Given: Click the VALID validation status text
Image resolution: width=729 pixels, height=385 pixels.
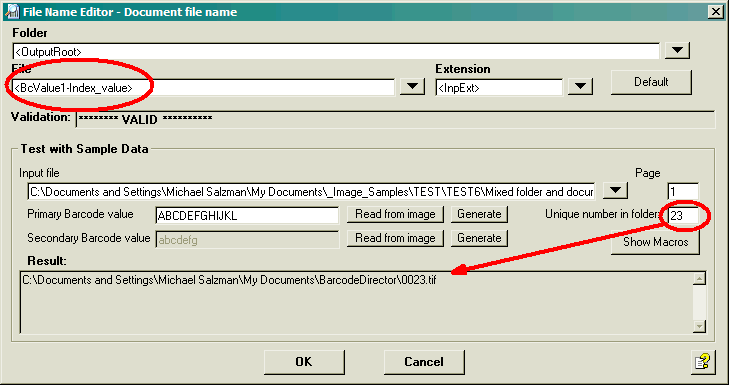Looking at the screenshot, I should (145, 119).
